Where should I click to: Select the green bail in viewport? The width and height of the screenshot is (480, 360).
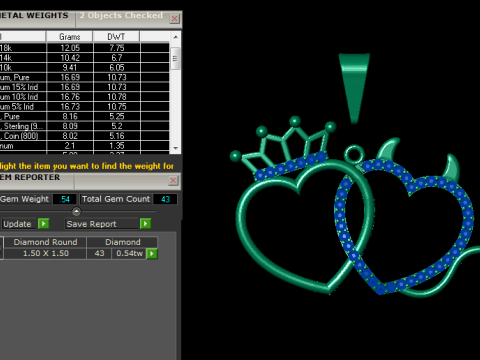coord(354,88)
